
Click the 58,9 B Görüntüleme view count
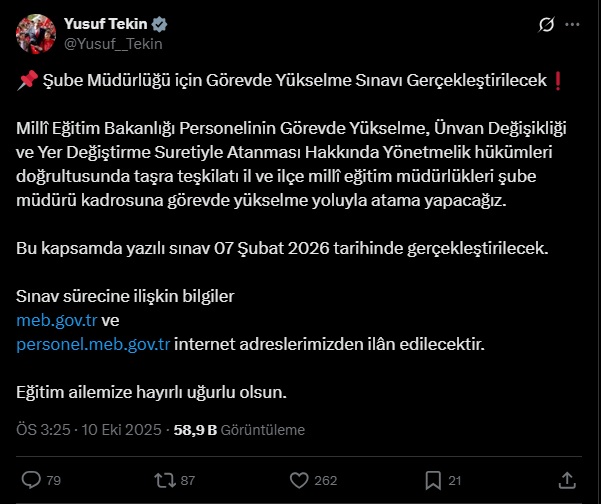point(240,430)
